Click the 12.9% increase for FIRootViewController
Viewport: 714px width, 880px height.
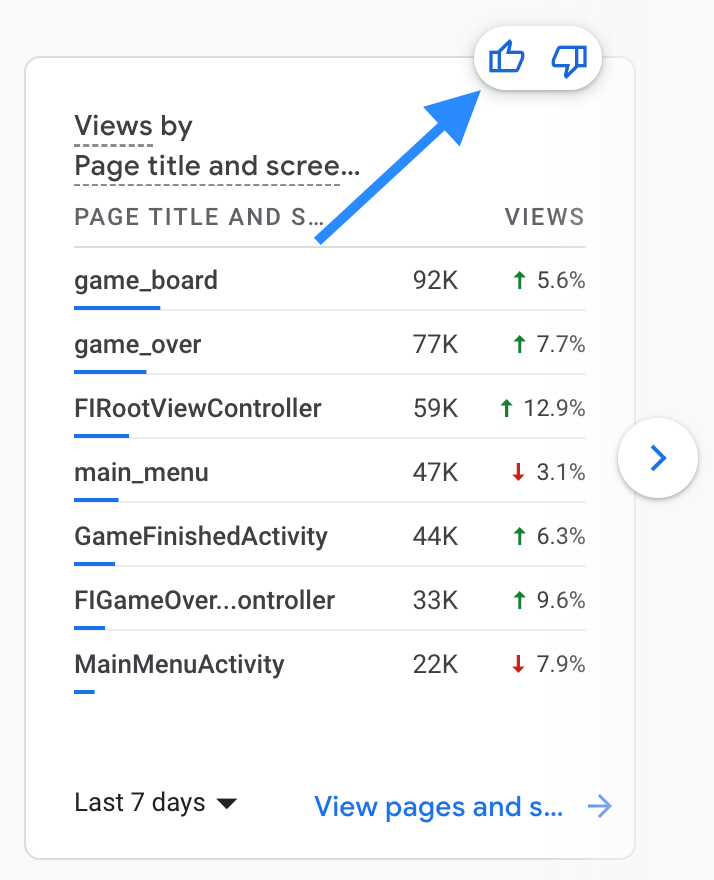[542, 408]
